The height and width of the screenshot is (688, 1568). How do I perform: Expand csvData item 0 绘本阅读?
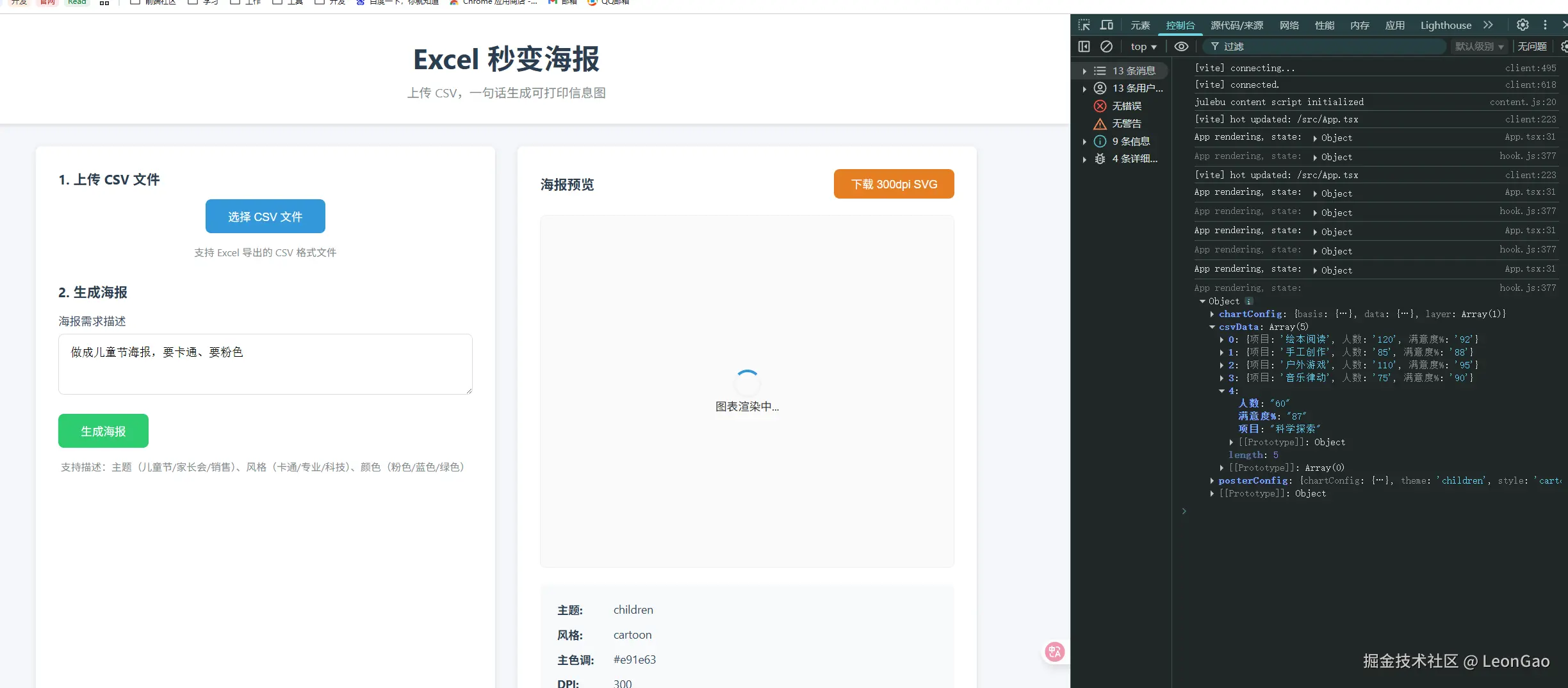click(1221, 340)
